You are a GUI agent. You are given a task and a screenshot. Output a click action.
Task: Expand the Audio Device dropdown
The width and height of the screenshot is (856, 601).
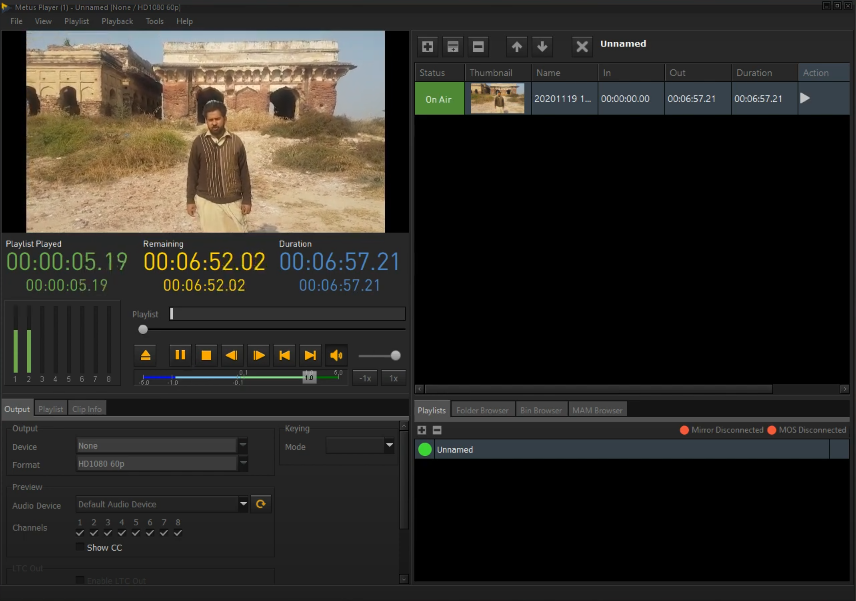tap(243, 504)
